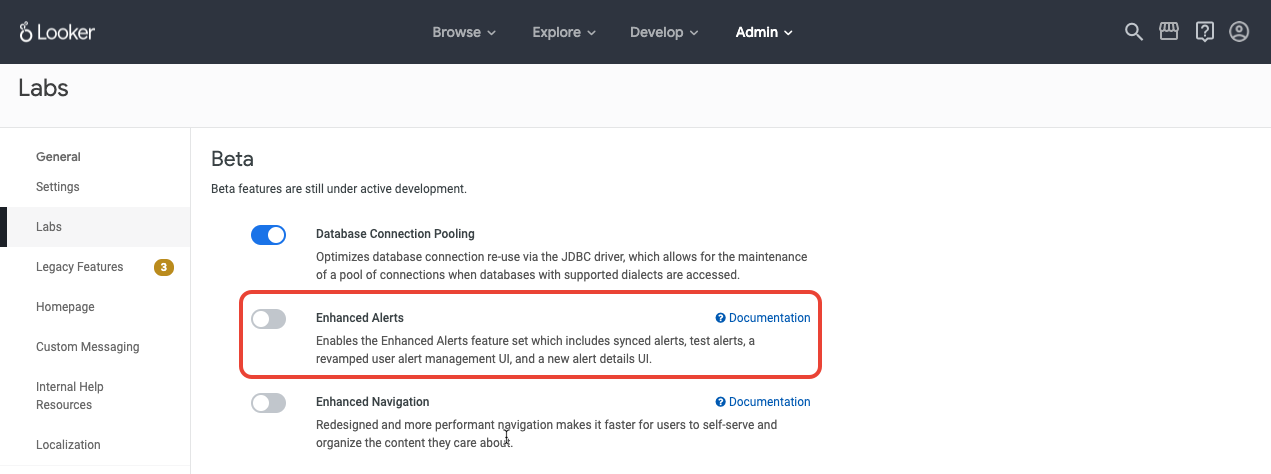Expand the Browse dropdown menu
Screen dimensions: 1271x474
(x=464, y=32)
